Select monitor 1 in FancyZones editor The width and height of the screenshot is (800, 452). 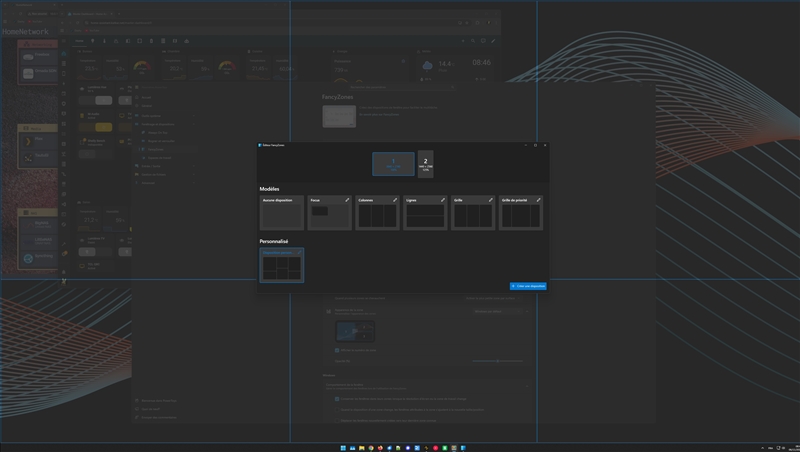pos(393,164)
